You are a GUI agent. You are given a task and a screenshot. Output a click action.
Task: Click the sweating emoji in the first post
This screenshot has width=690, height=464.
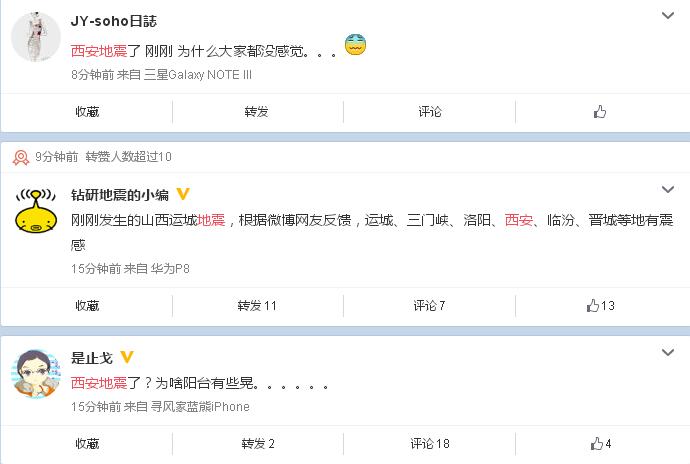point(355,44)
